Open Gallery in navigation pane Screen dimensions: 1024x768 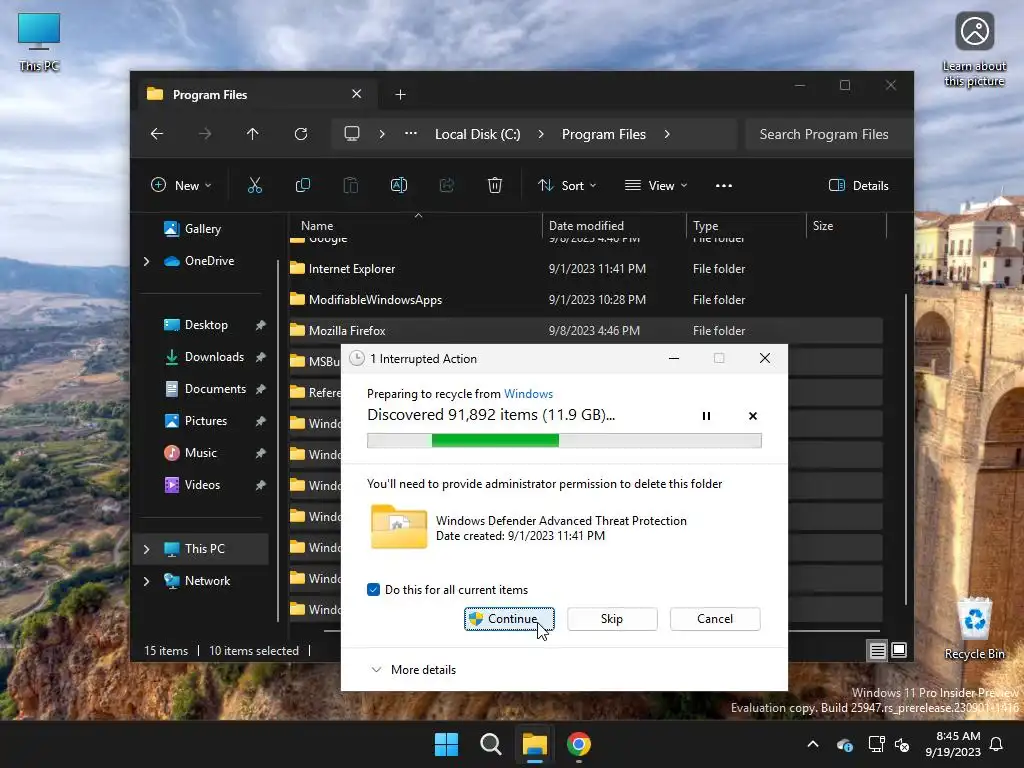tap(193, 229)
